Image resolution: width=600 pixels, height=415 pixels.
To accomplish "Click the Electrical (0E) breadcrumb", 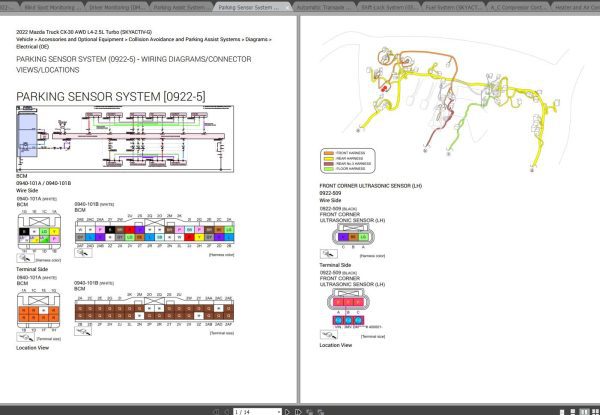I will pos(33,47).
